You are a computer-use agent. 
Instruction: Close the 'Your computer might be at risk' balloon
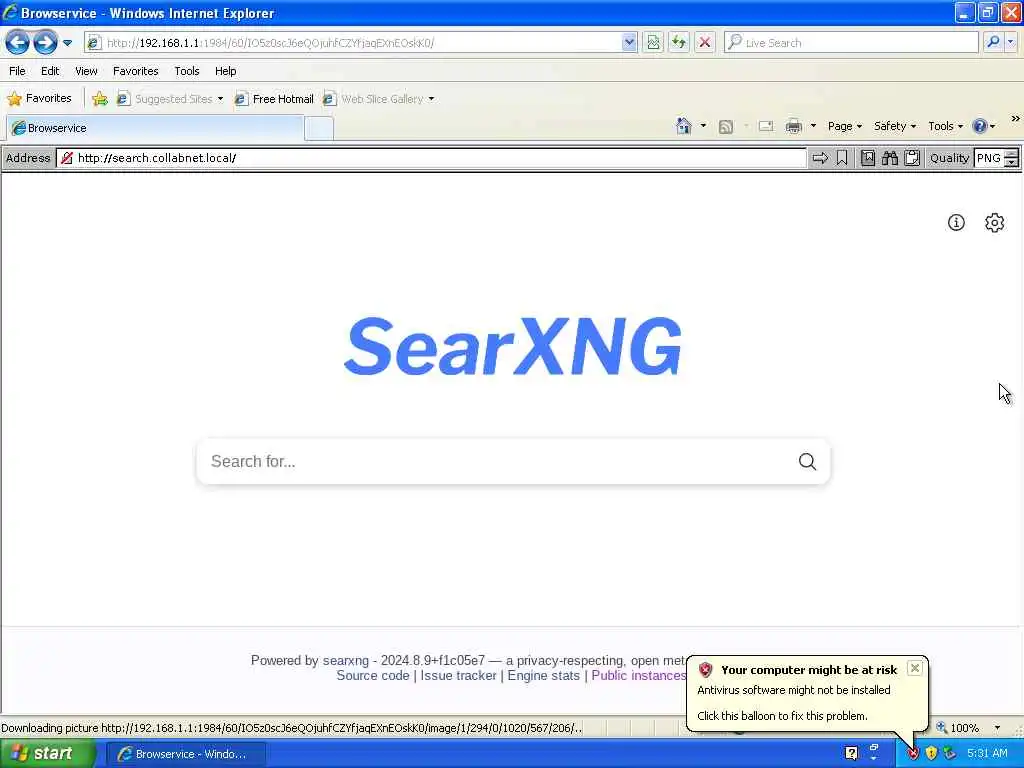(915, 667)
